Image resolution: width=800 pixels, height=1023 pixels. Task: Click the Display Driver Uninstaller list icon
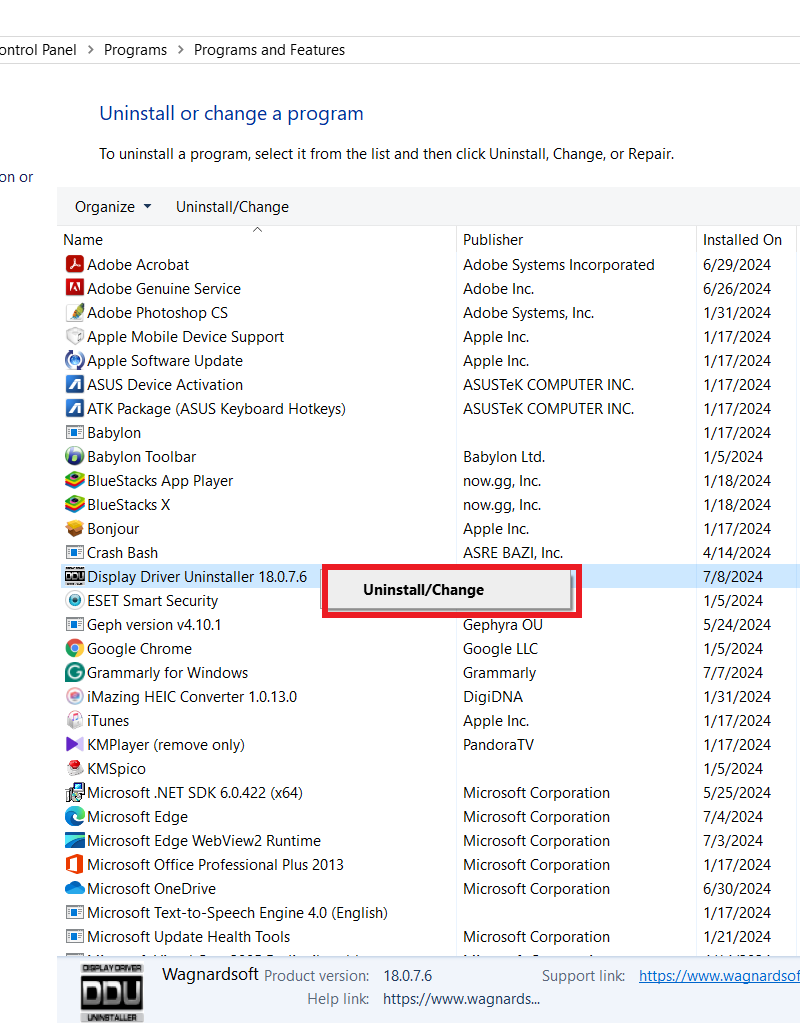[75, 576]
